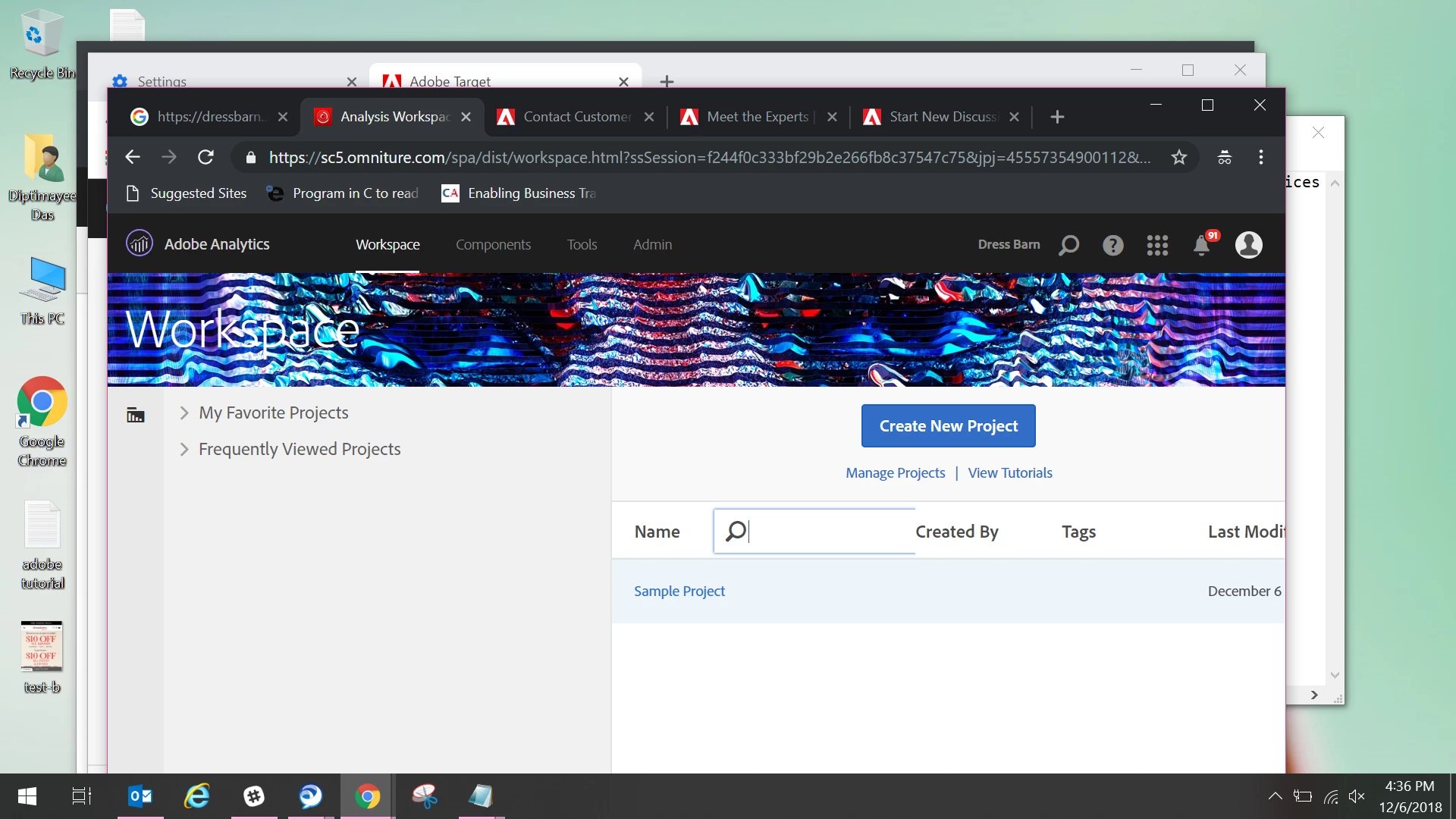Click the Adobe Analytics logo icon

coord(140,244)
